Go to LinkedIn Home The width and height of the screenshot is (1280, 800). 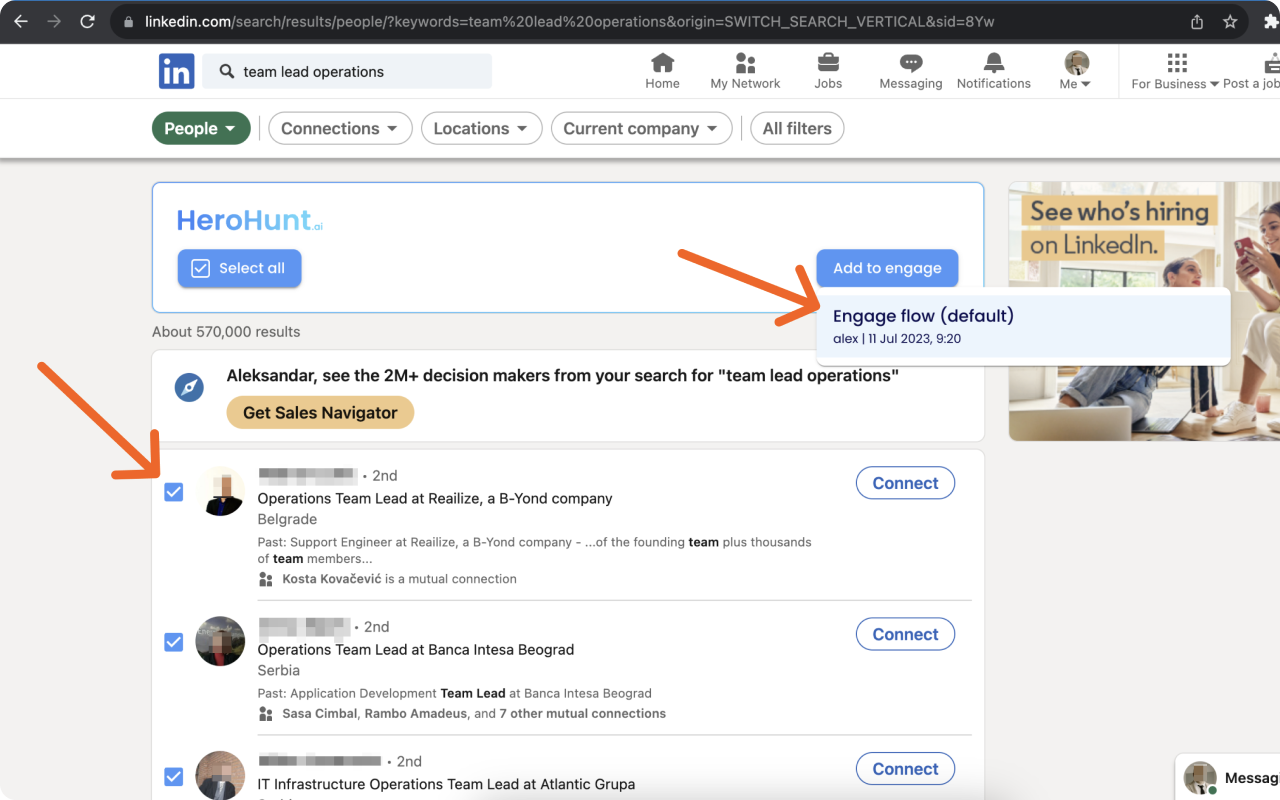point(662,71)
